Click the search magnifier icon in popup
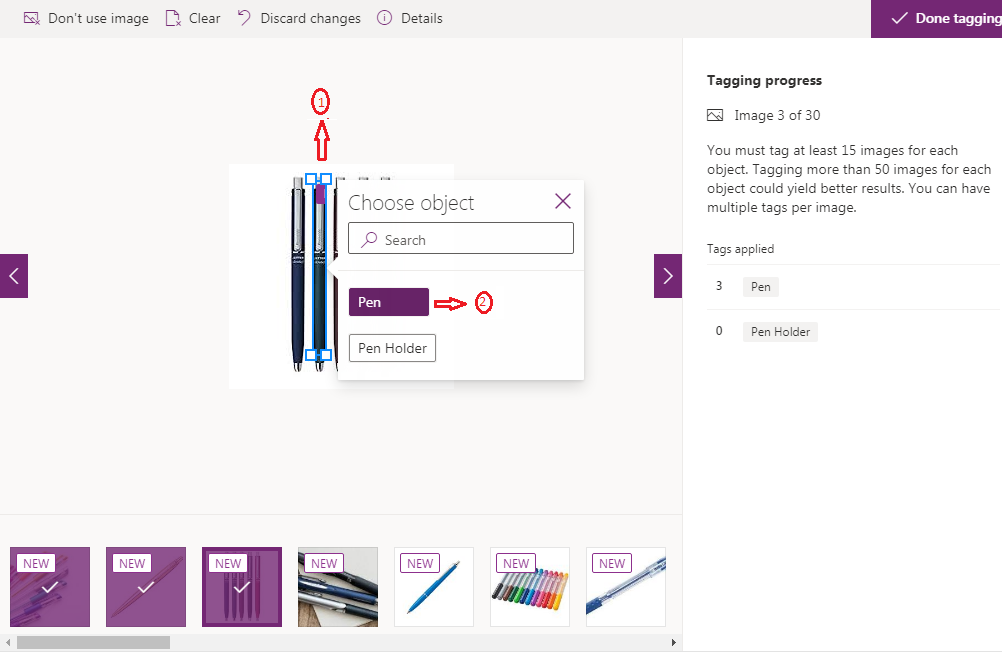 coord(369,240)
